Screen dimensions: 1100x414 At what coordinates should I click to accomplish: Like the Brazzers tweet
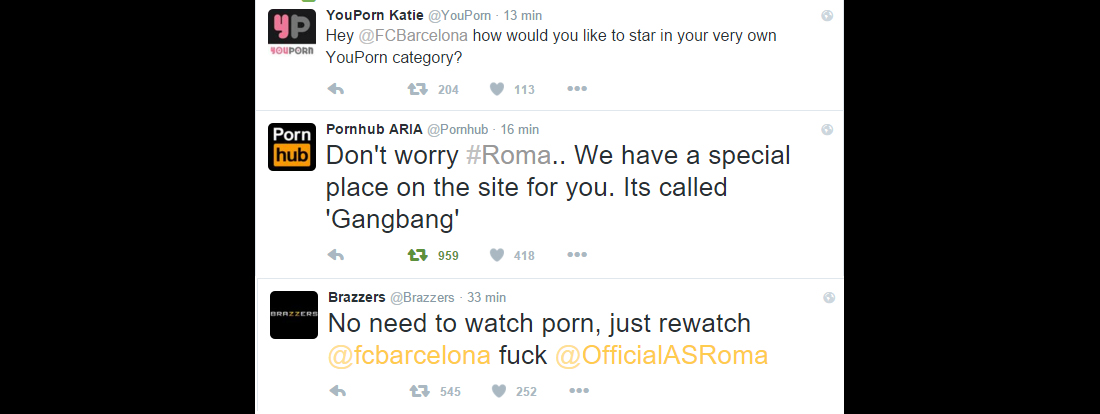[x=497, y=391]
